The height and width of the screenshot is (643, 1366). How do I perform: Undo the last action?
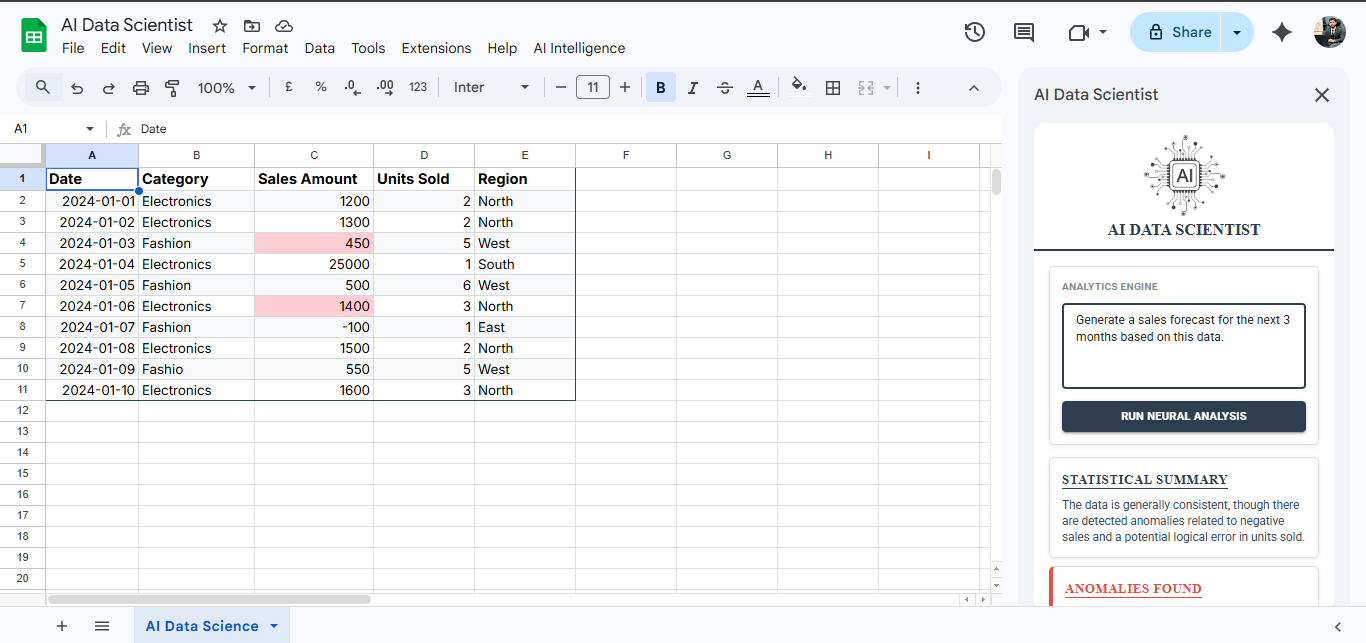click(76, 87)
